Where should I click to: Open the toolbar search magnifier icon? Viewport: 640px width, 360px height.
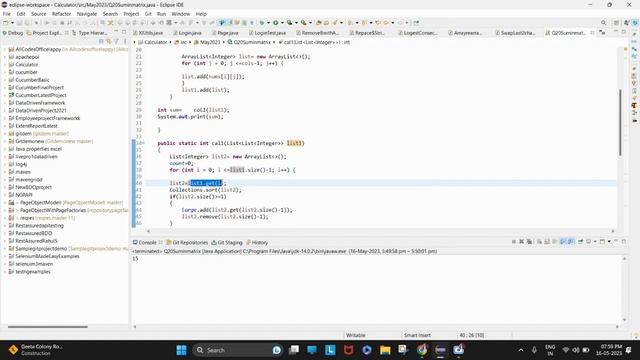[x=603, y=23]
